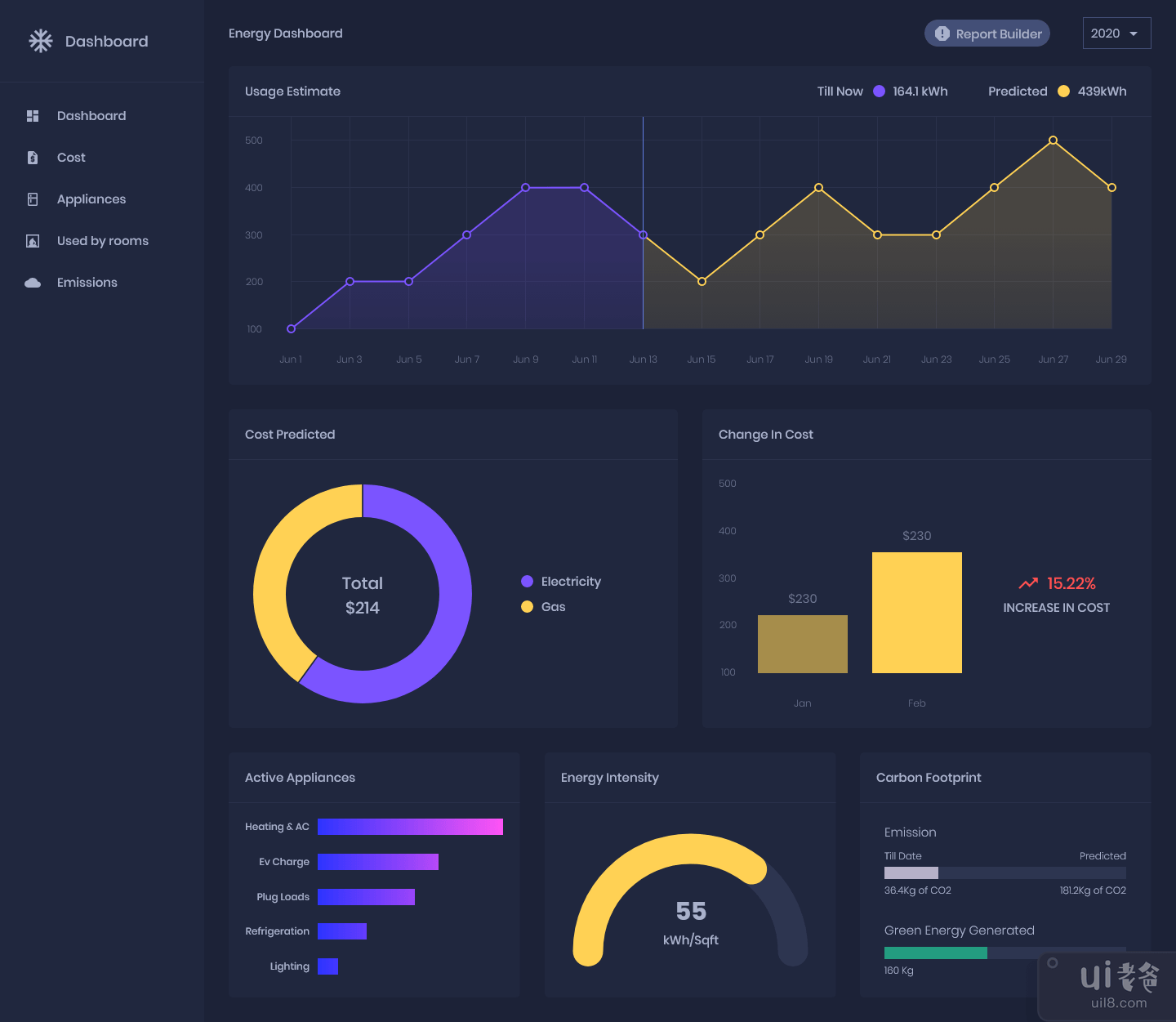Screen dimensions: 1176x1022
Task: Click the alert icon in Report Builder
Action: 942,33
